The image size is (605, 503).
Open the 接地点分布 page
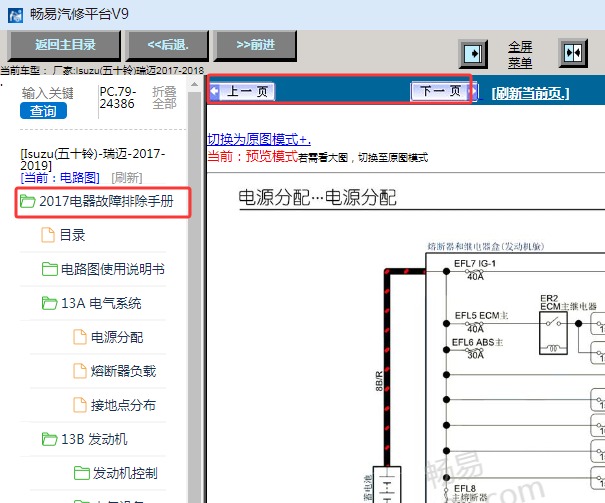point(123,405)
